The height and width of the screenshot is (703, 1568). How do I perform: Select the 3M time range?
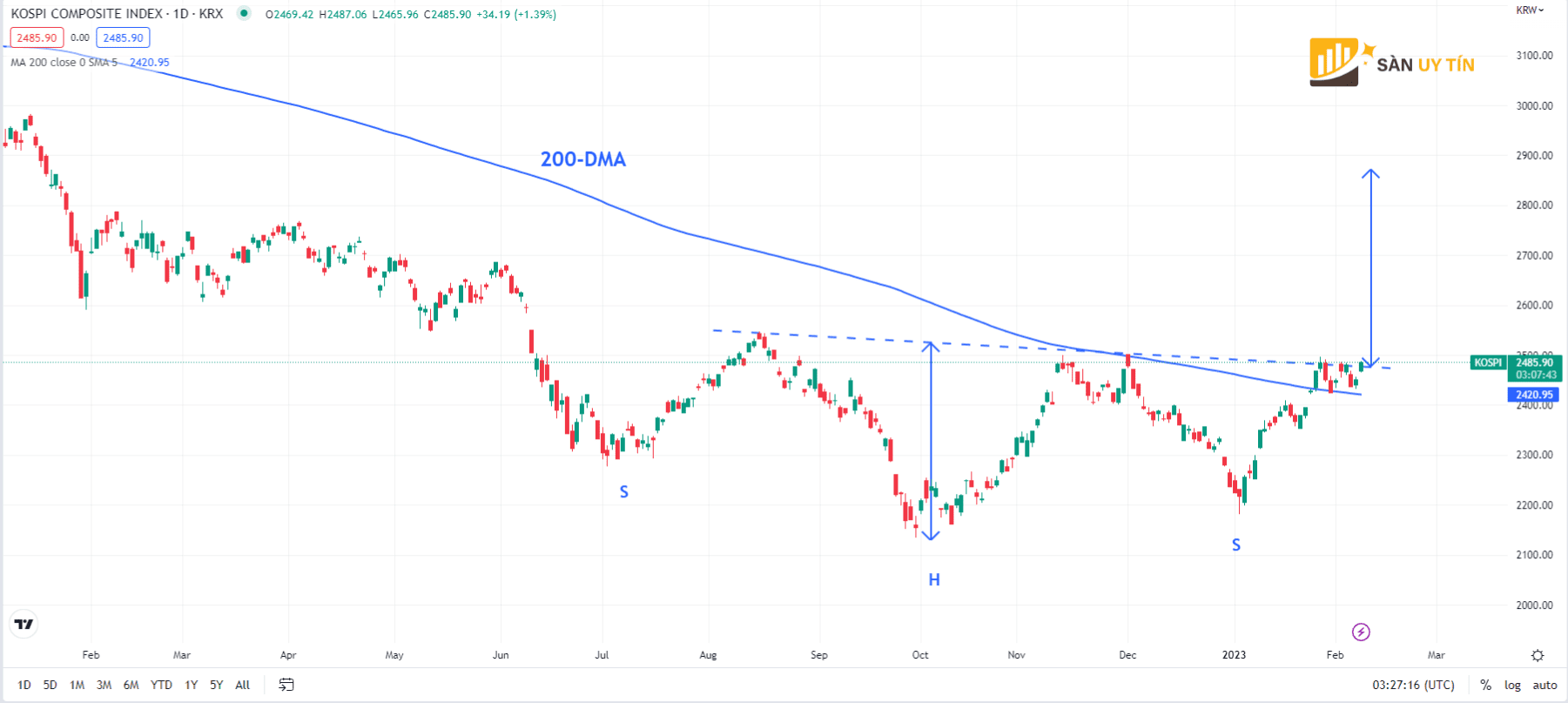[104, 685]
